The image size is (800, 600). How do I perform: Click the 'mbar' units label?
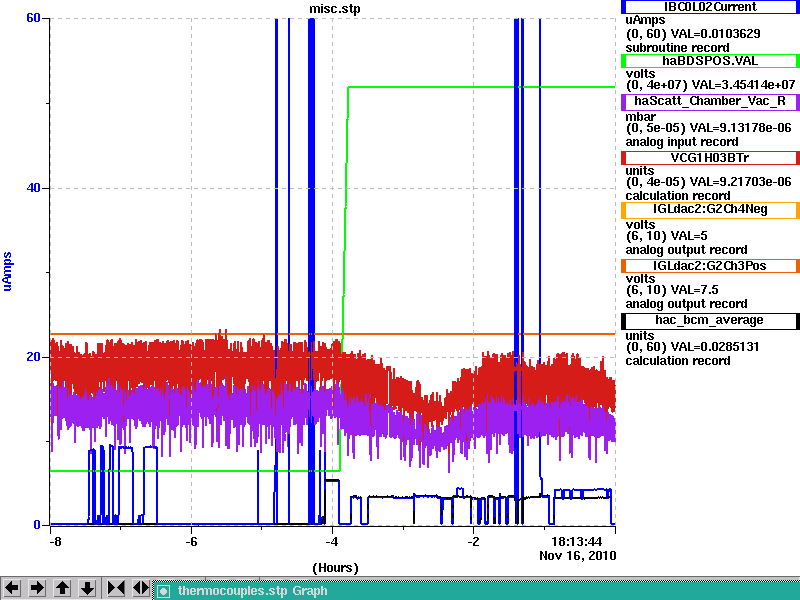pos(640,117)
